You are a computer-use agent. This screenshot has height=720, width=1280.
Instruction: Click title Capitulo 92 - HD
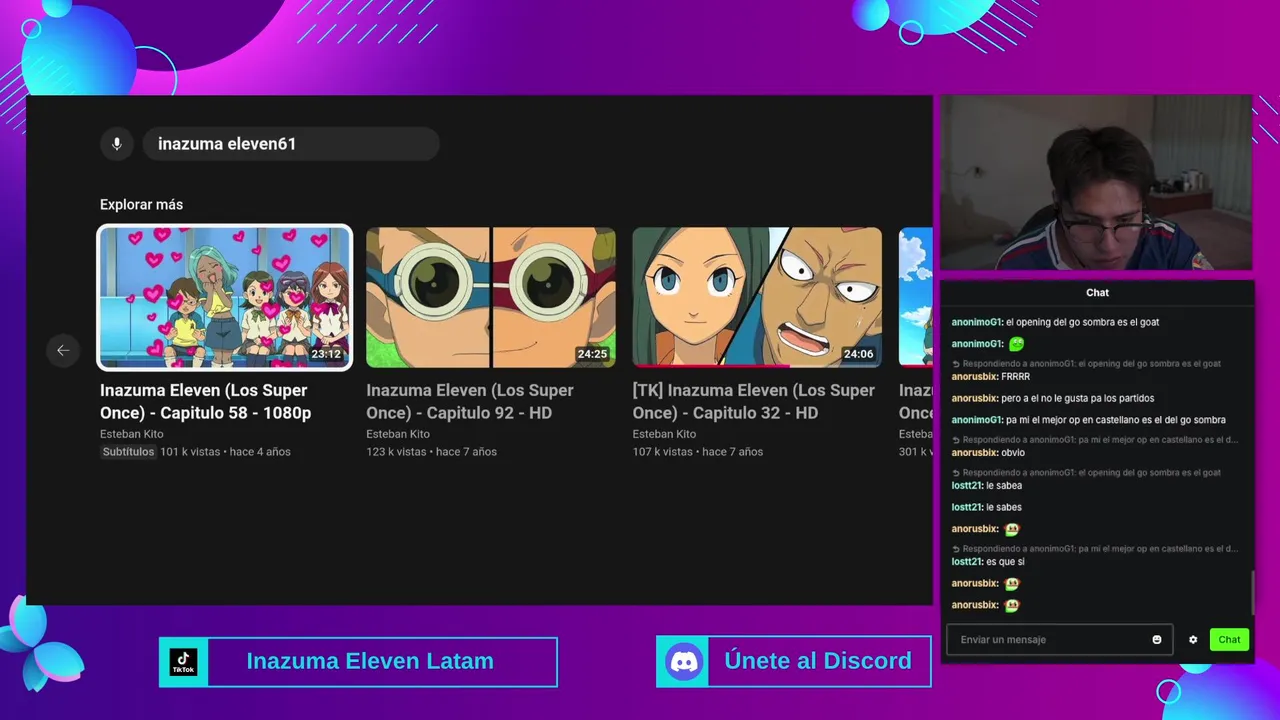[x=470, y=401]
